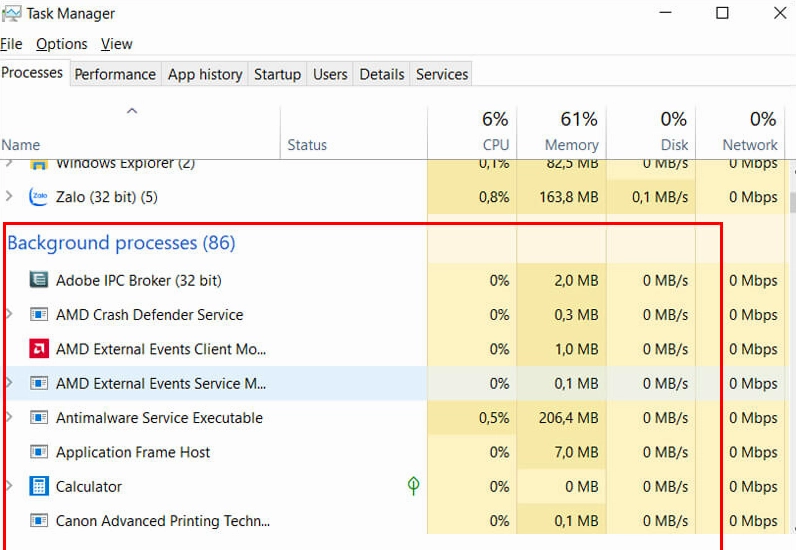Expand the Calculator process entry

pyautogui.click(x=10, y=487)
